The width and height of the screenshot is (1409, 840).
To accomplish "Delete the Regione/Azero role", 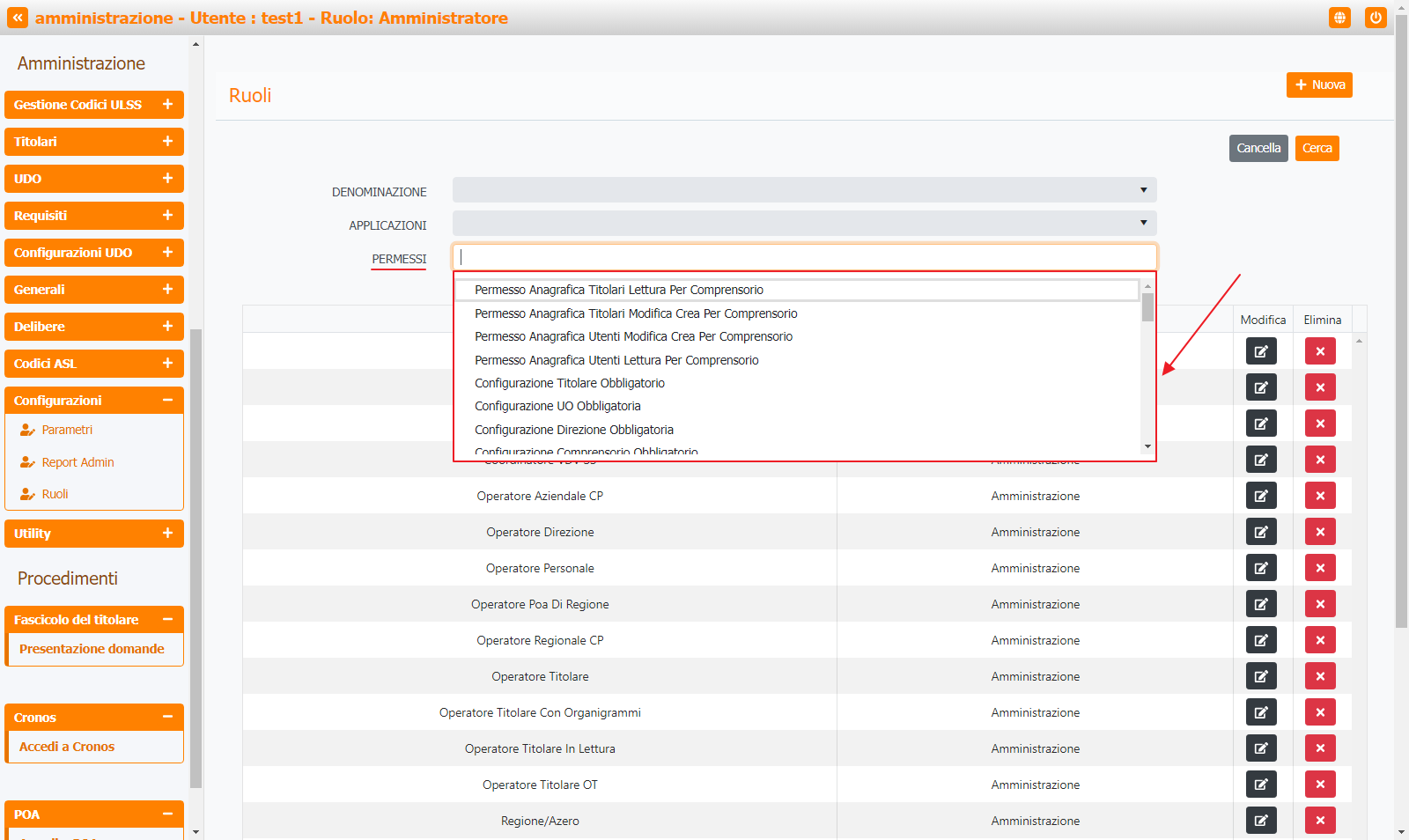I will tap(1320, 821).
